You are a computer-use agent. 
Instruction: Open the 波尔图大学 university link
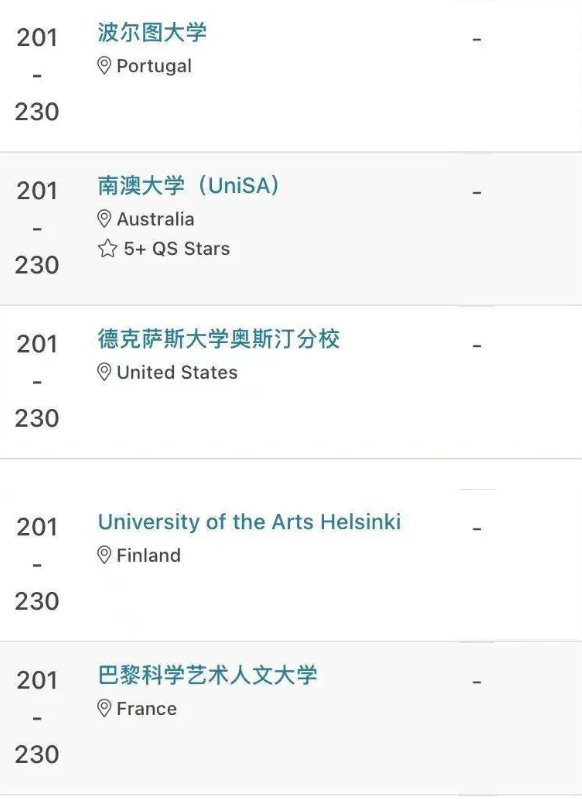tap(152, 33)
